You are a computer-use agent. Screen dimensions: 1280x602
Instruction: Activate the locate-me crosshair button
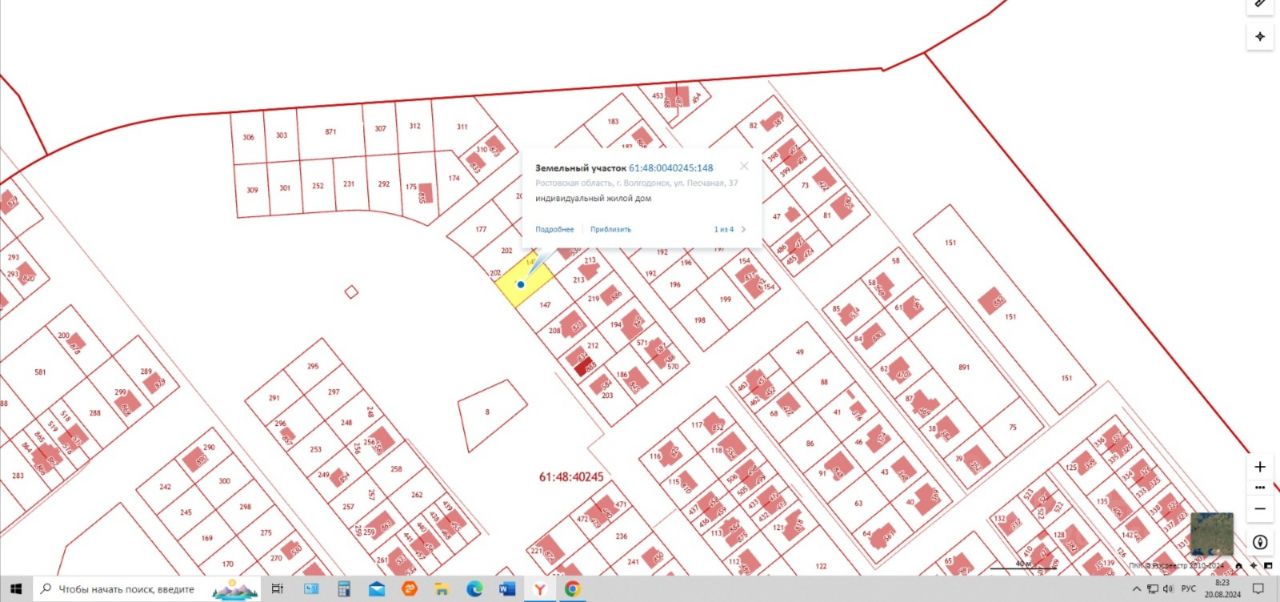tap(1260, 36)
